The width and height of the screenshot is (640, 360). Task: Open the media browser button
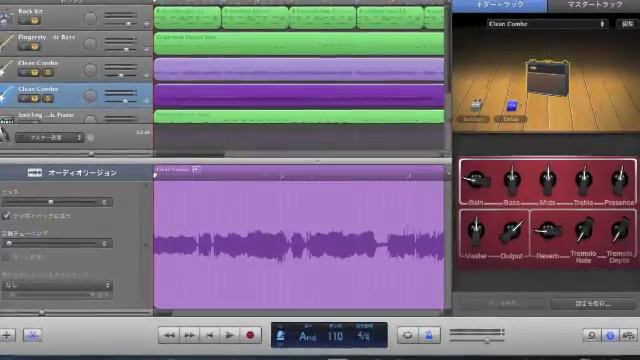pos(629,336)
